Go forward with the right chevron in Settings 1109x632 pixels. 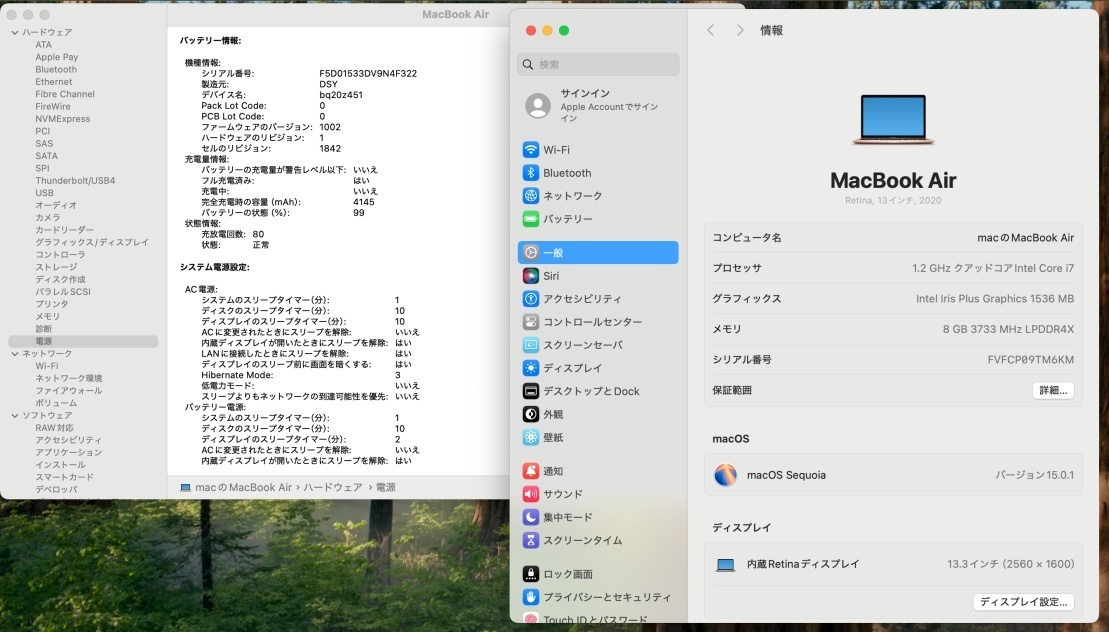coord(740,30)
